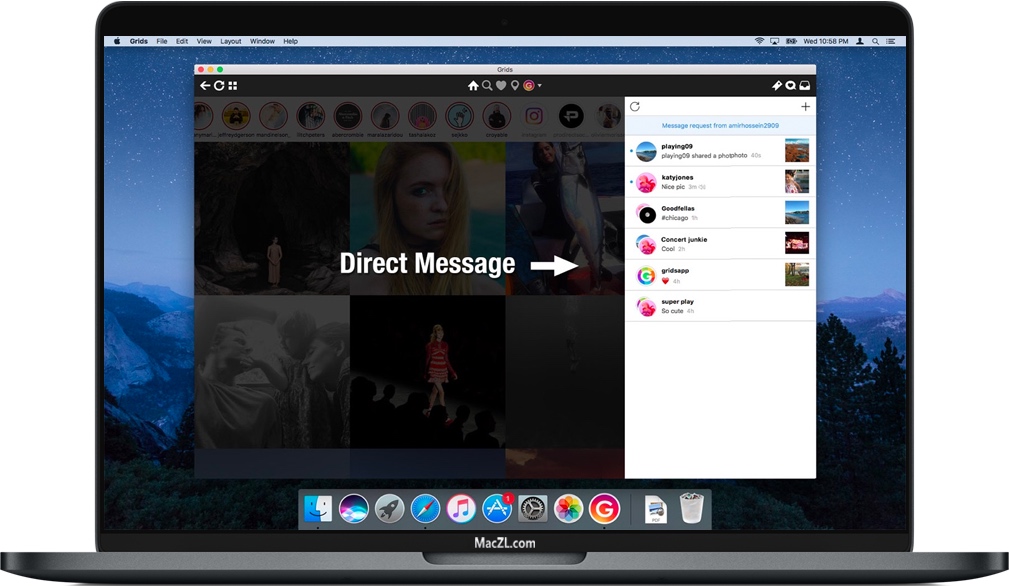Open the location pin icon
The width and height of the screenshot is (1009, 586).
point(515,86)
